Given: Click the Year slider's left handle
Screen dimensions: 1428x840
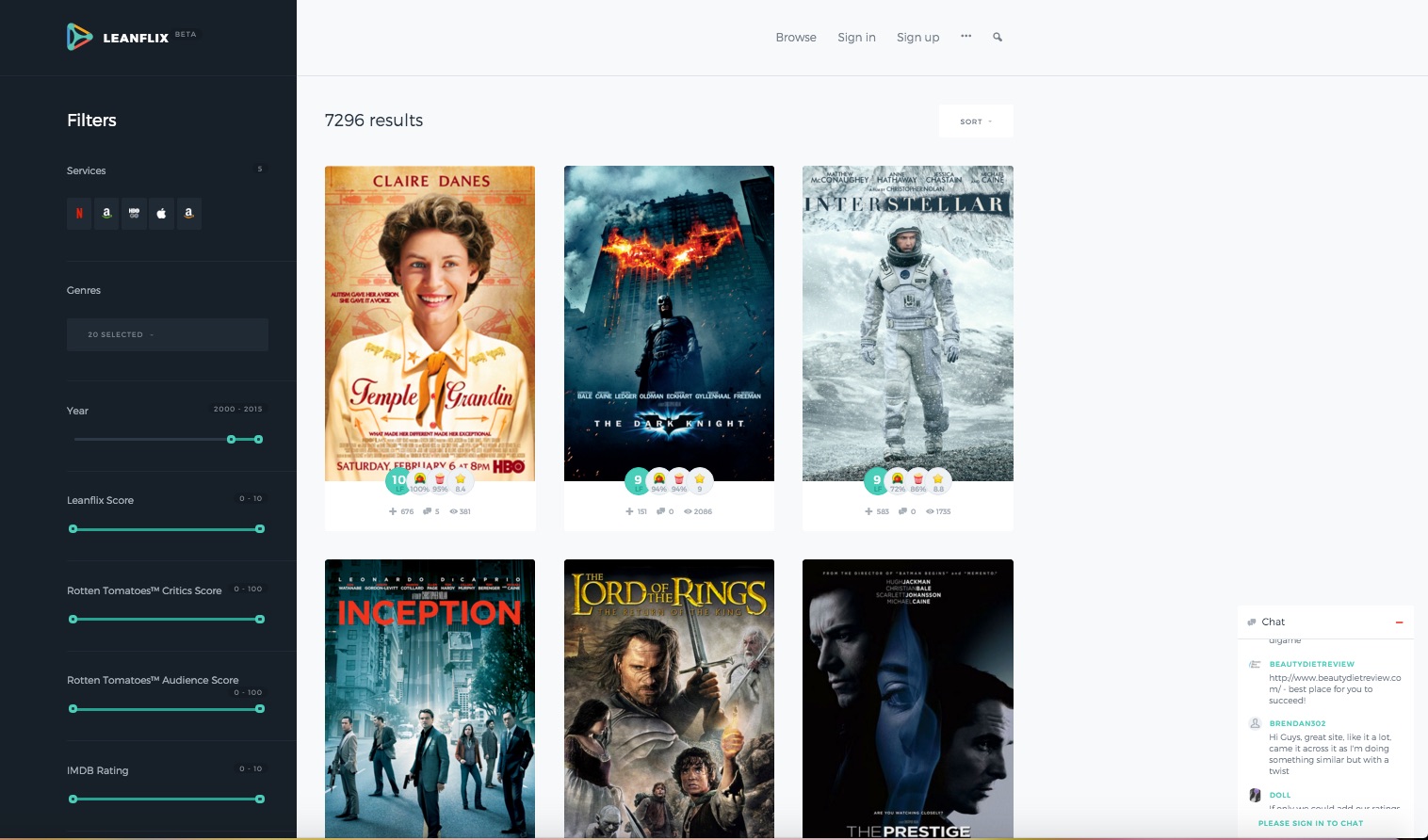Looking at the screenshot, I should 232,440.
